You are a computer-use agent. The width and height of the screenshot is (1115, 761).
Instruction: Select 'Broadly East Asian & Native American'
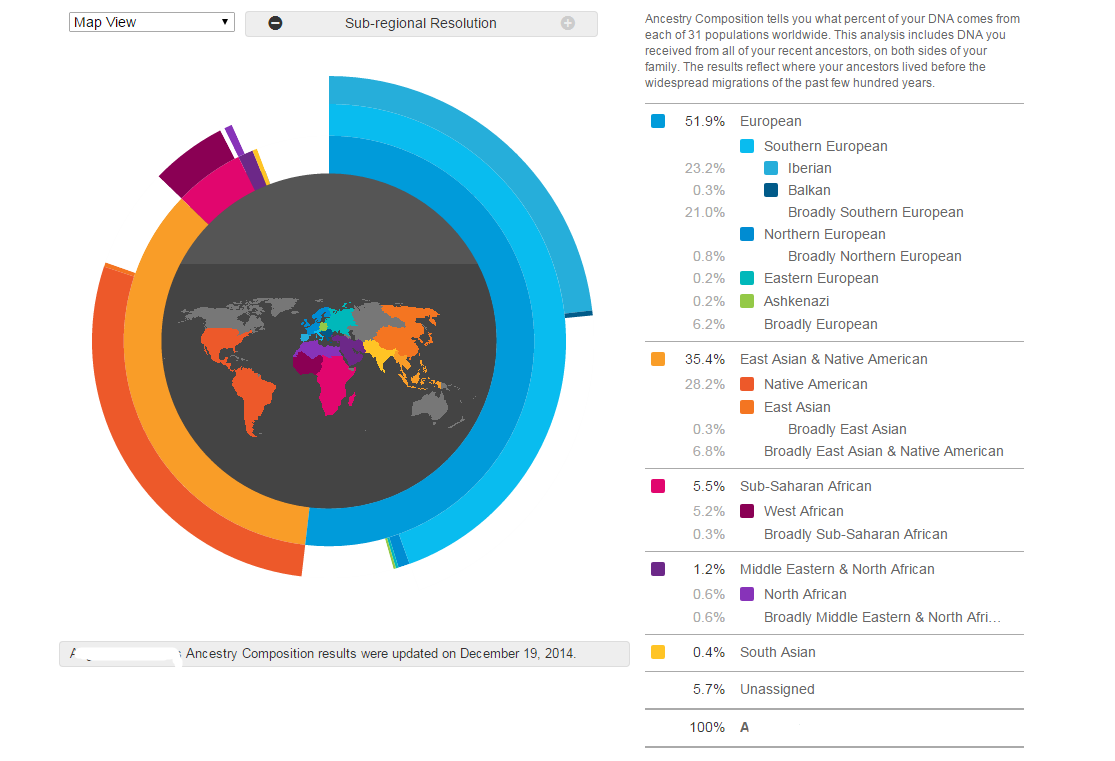(x=884, y=451)
